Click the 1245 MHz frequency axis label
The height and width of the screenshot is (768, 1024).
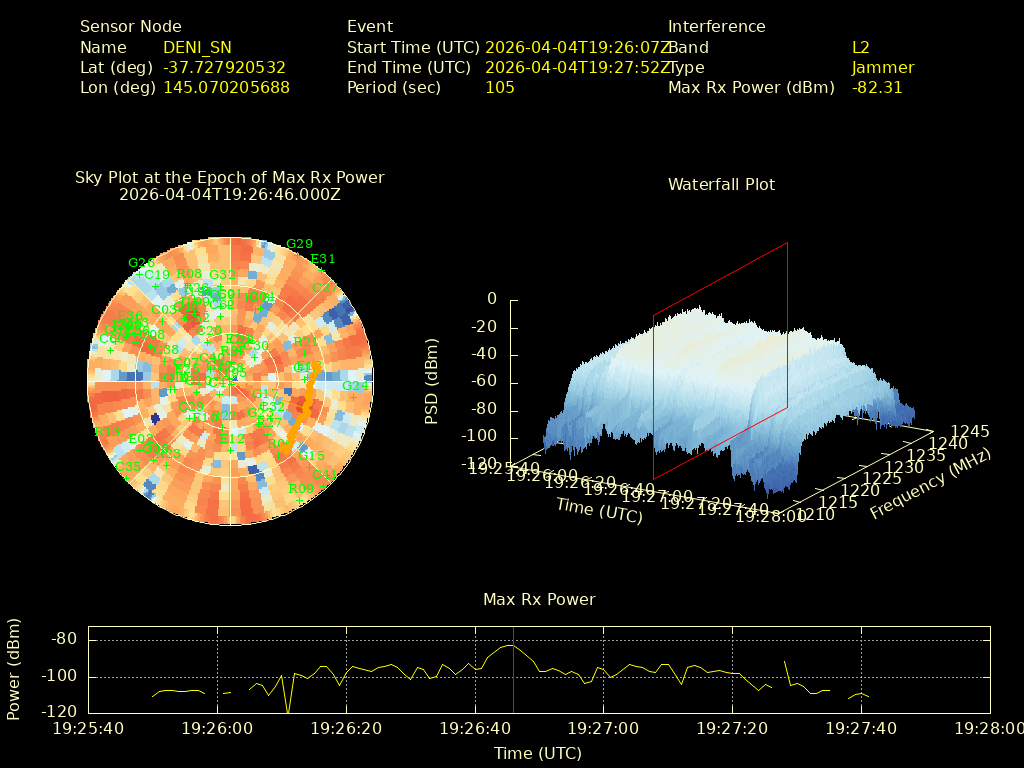[x=969, y=432]
